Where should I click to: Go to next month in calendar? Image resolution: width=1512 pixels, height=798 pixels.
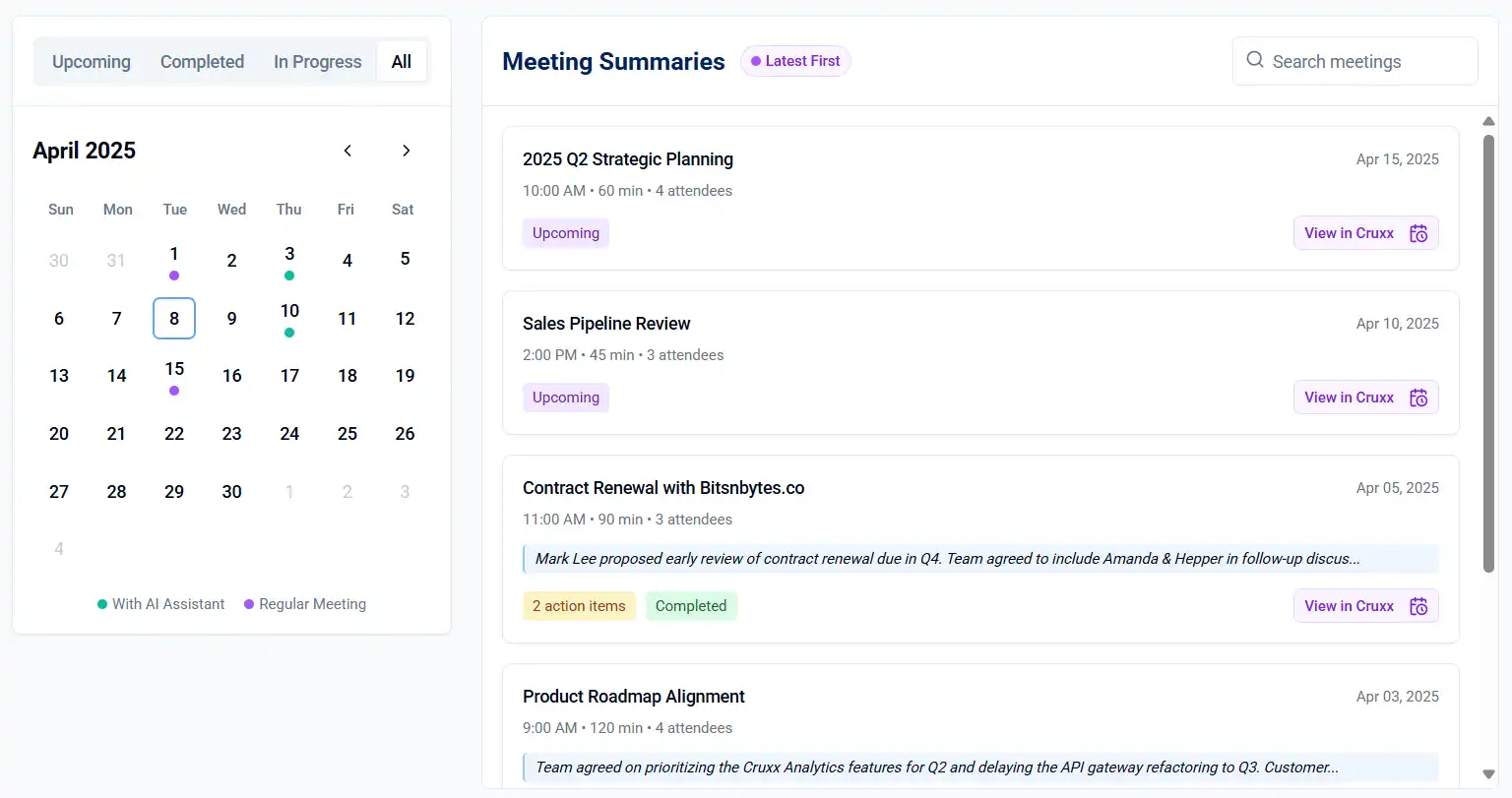[406, 151]
